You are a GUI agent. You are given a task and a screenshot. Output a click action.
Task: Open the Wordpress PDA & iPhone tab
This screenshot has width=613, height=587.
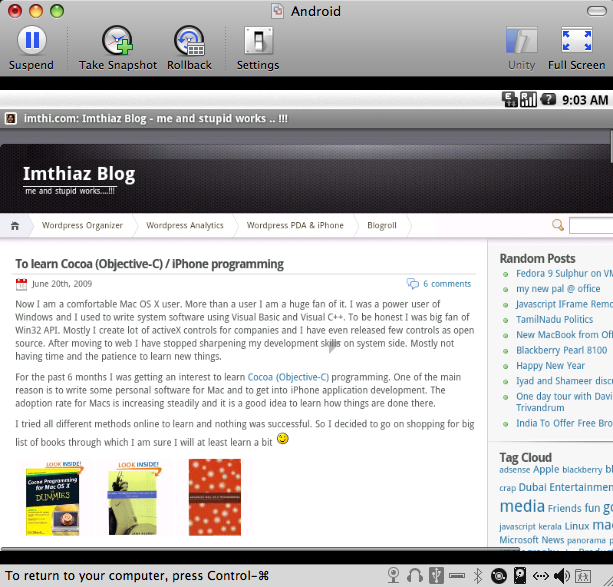pos(295,225)
